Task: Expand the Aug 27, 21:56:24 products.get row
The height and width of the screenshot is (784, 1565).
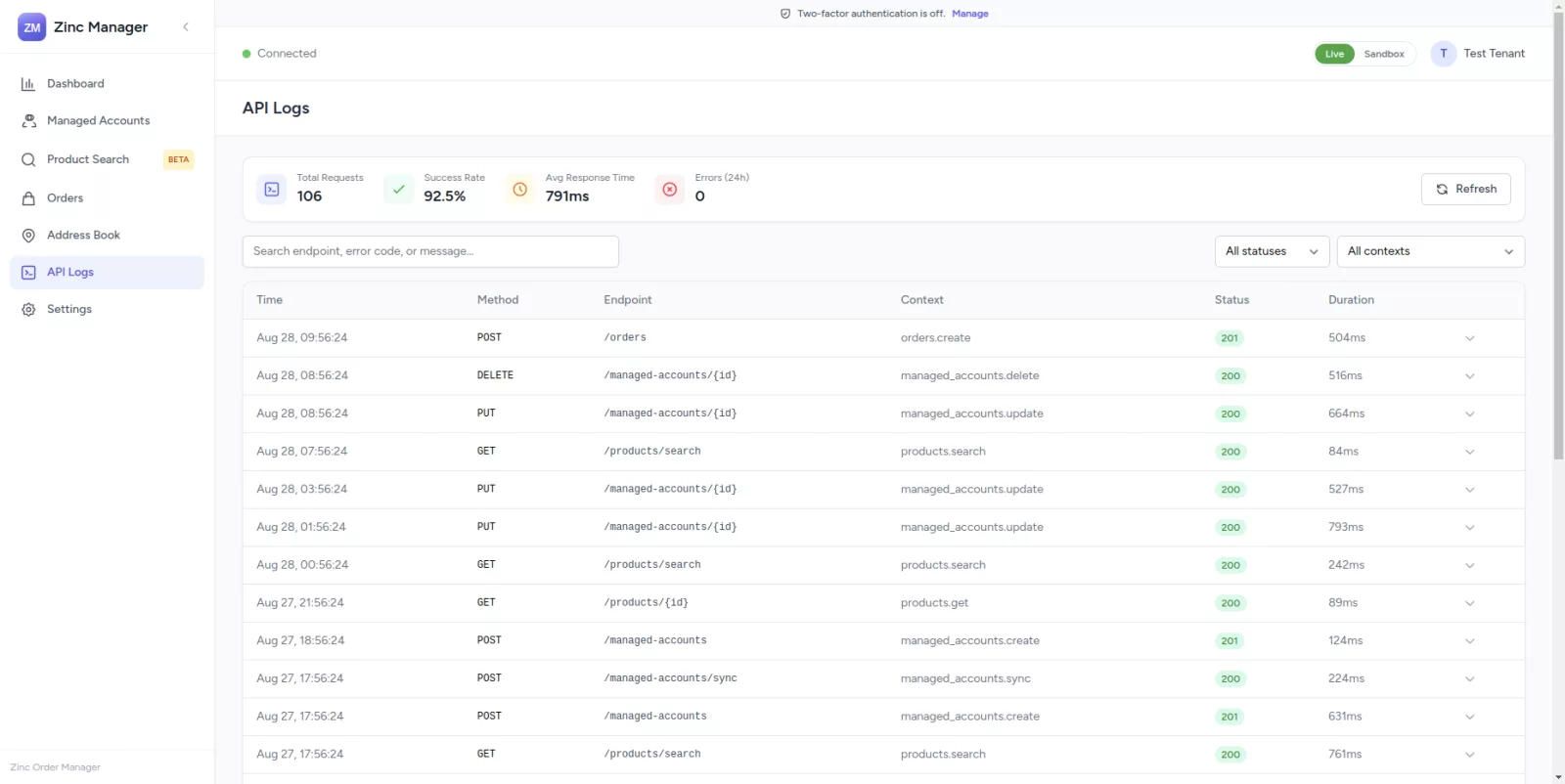Action: click(x=1469, y=603)
